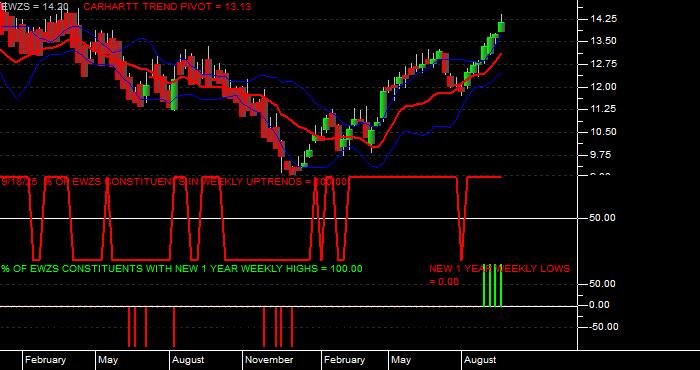Click the second February label on the time axis
This screenshot has height=370, width=700.
pyautogui.click(x=344, y=360)
